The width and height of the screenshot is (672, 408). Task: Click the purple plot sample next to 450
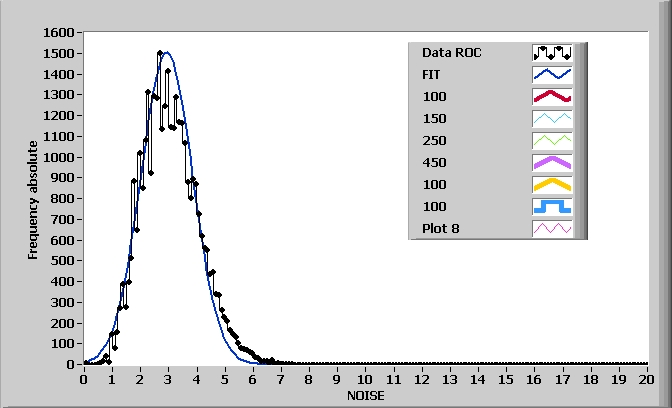[x=551, y=162]
